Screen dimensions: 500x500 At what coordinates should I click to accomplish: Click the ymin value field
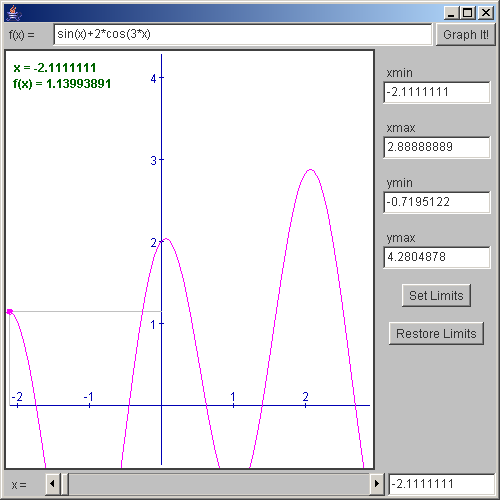(437, 202)
